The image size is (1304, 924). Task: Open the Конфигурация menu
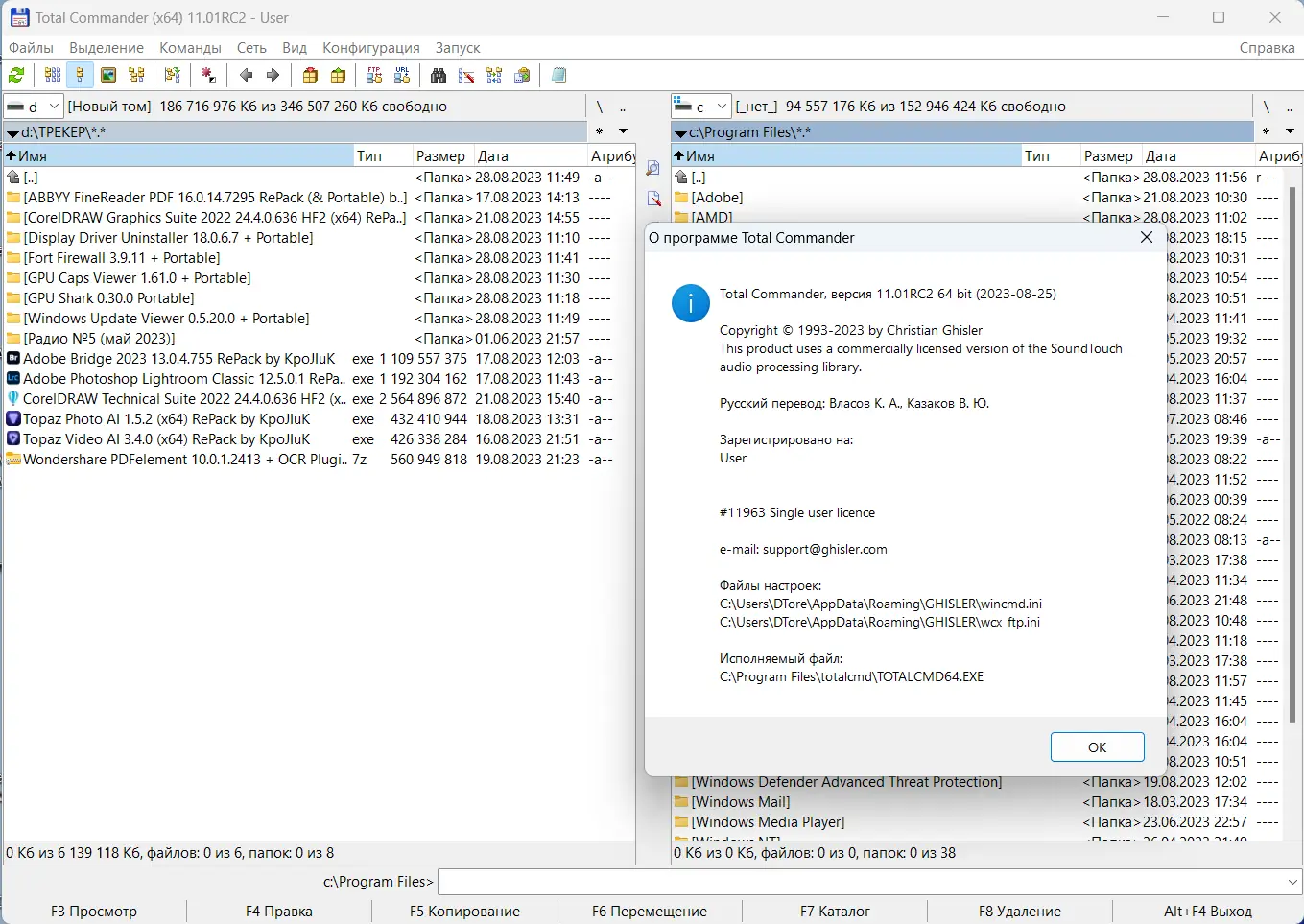371,48
